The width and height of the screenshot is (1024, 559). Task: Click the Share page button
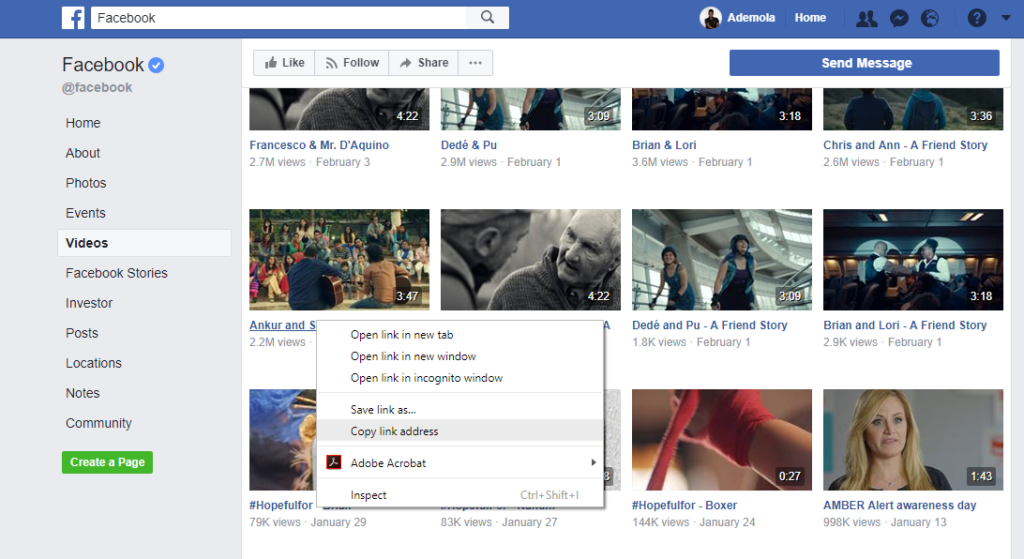click(424, 63)
